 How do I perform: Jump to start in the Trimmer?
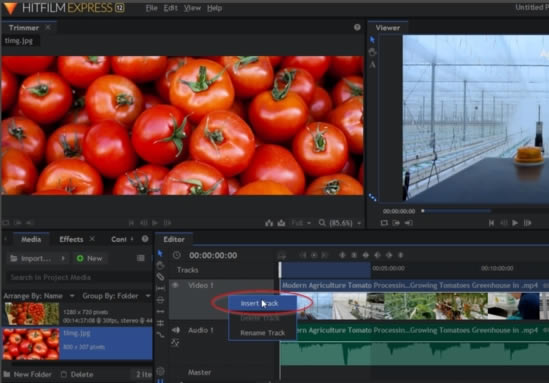pos(131,223)
